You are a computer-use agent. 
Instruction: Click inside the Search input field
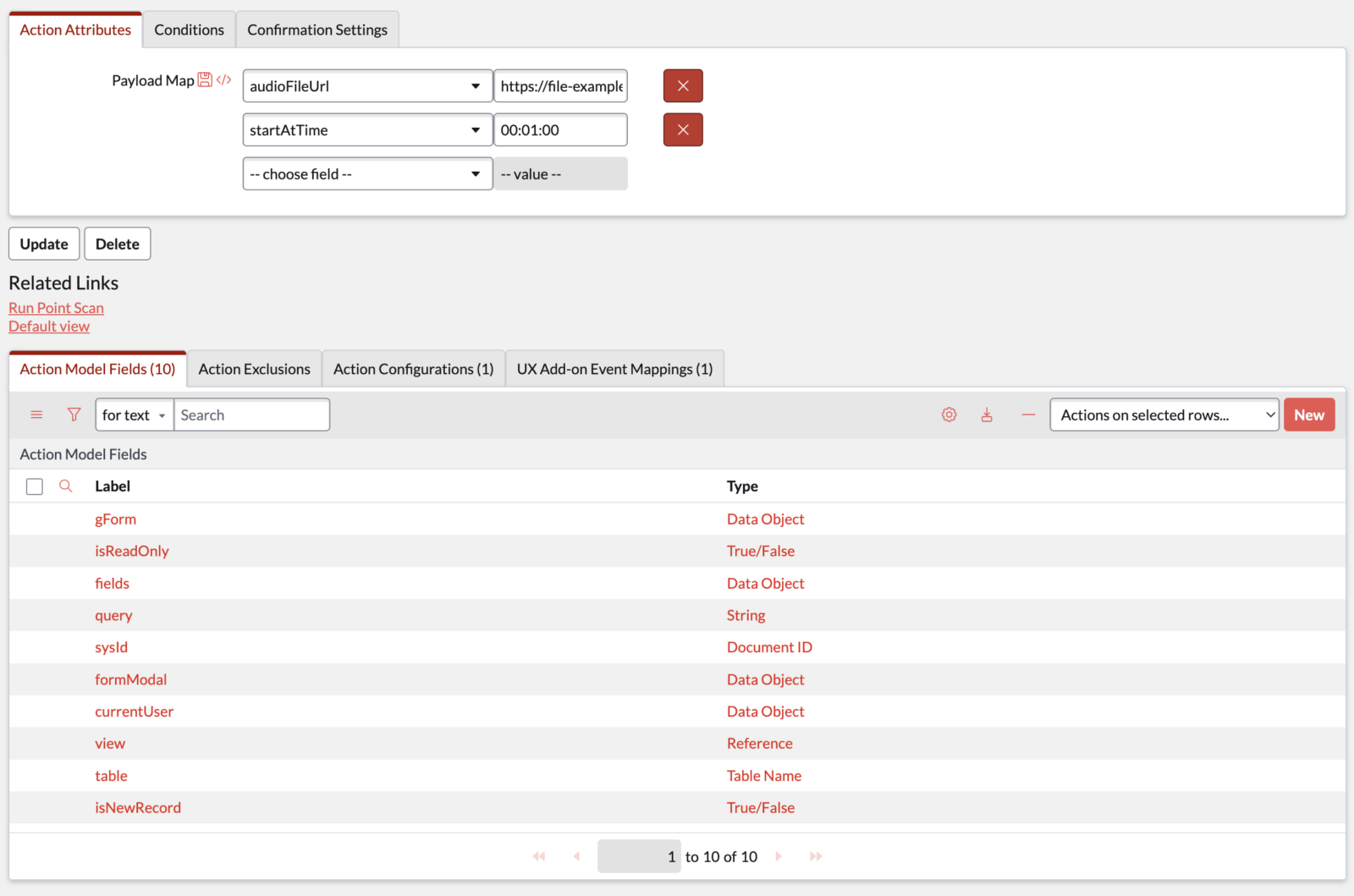pos(251,415)
